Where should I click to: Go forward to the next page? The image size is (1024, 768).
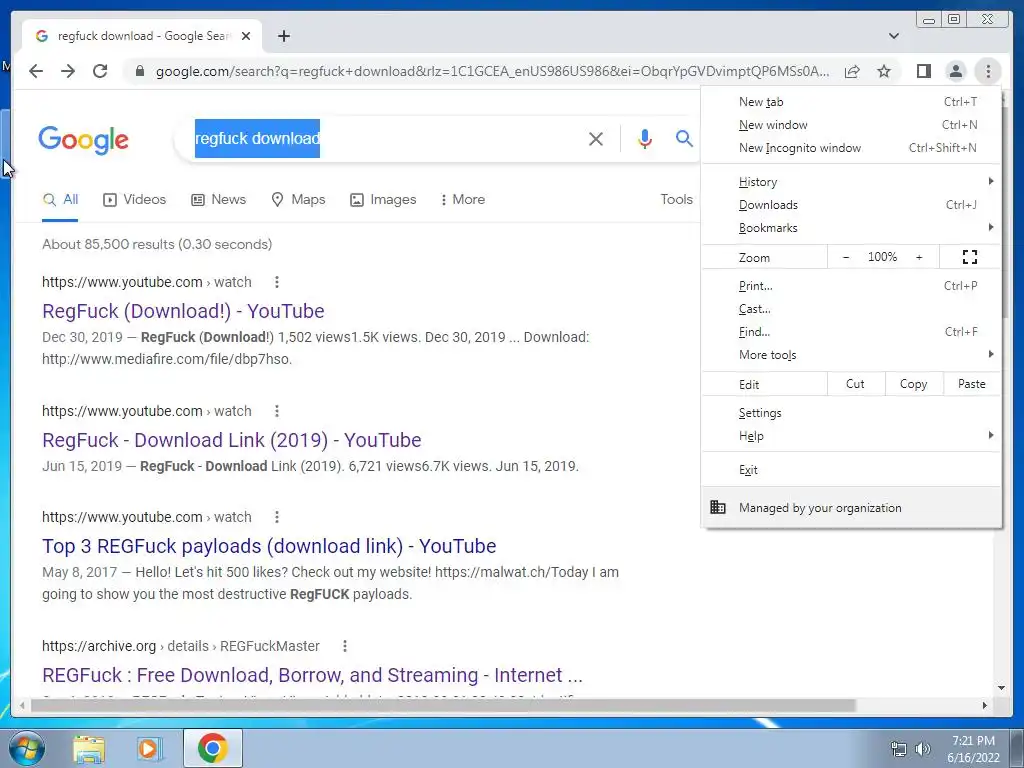(x=68, y=71)
